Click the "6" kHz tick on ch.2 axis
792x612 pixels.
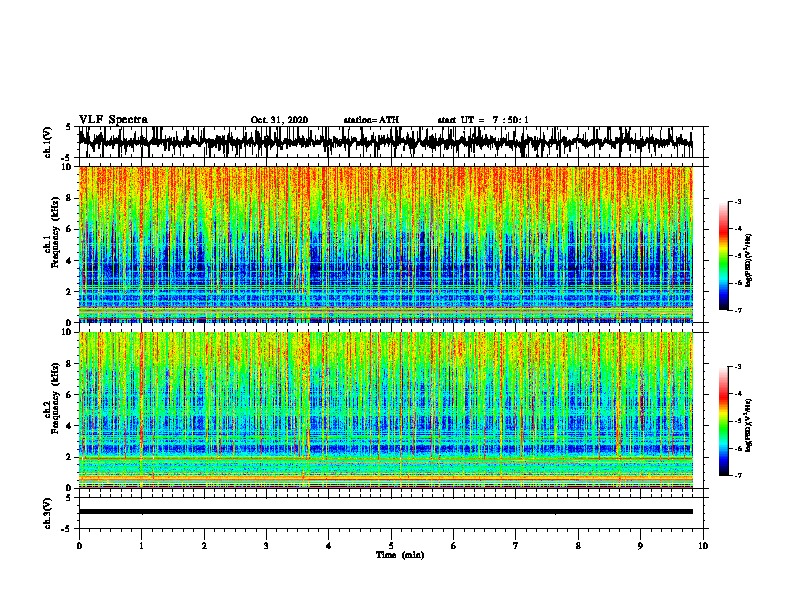pyautogui.click(x=69, y=395)
